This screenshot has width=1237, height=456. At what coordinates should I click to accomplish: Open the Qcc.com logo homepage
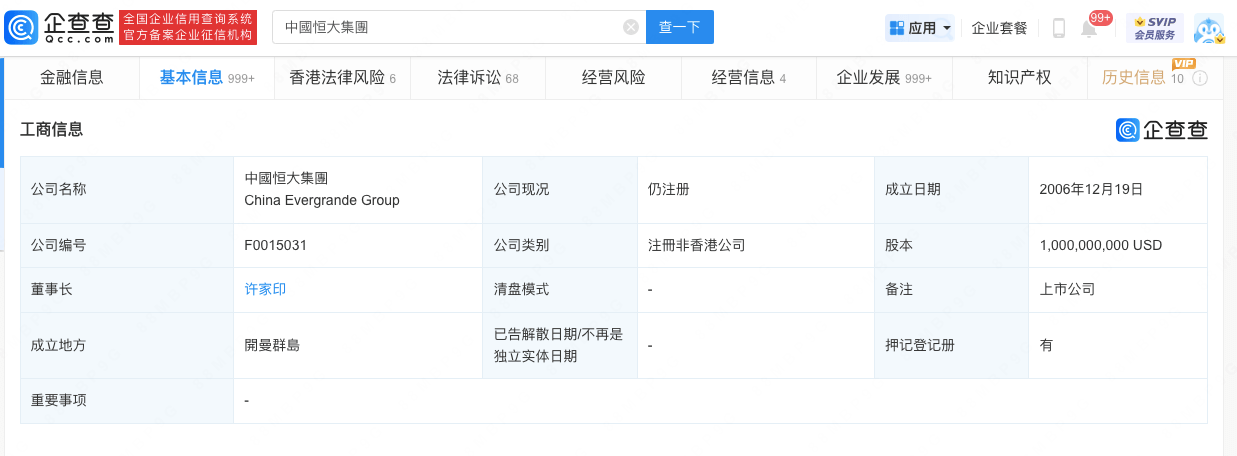59,27
